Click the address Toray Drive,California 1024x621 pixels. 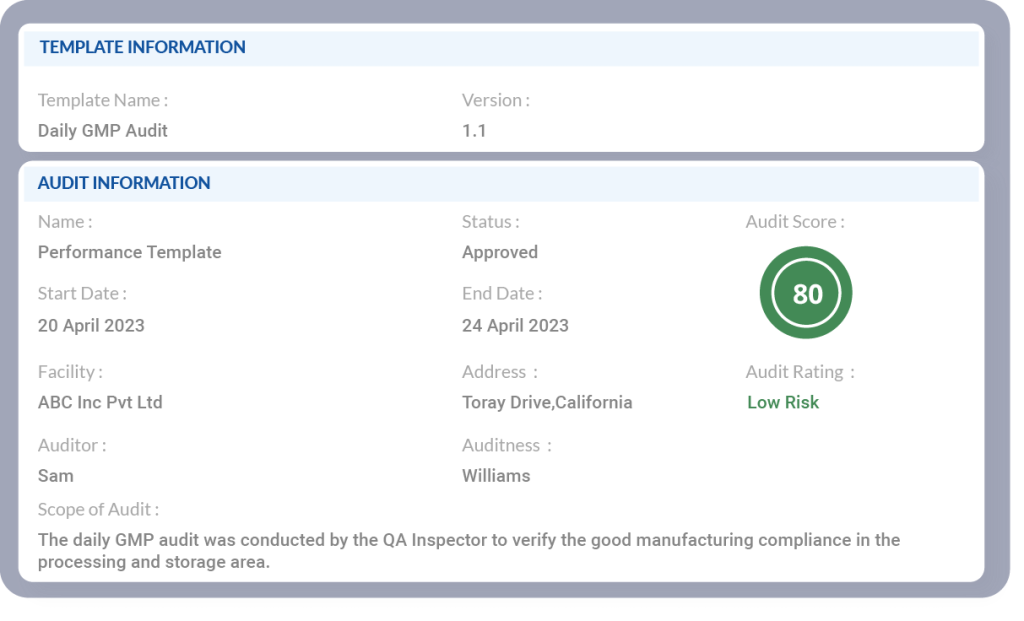[547, 402]
